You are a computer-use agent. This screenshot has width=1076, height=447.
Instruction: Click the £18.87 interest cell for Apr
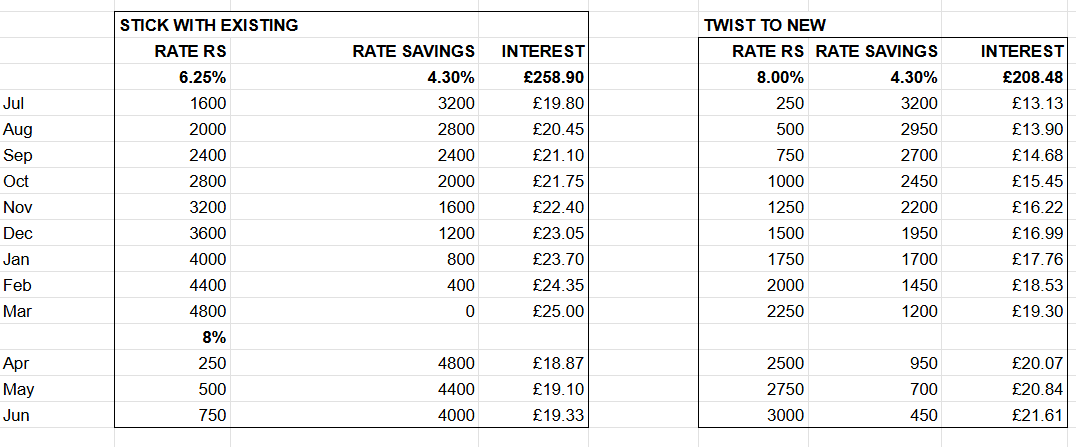[559, 363]
